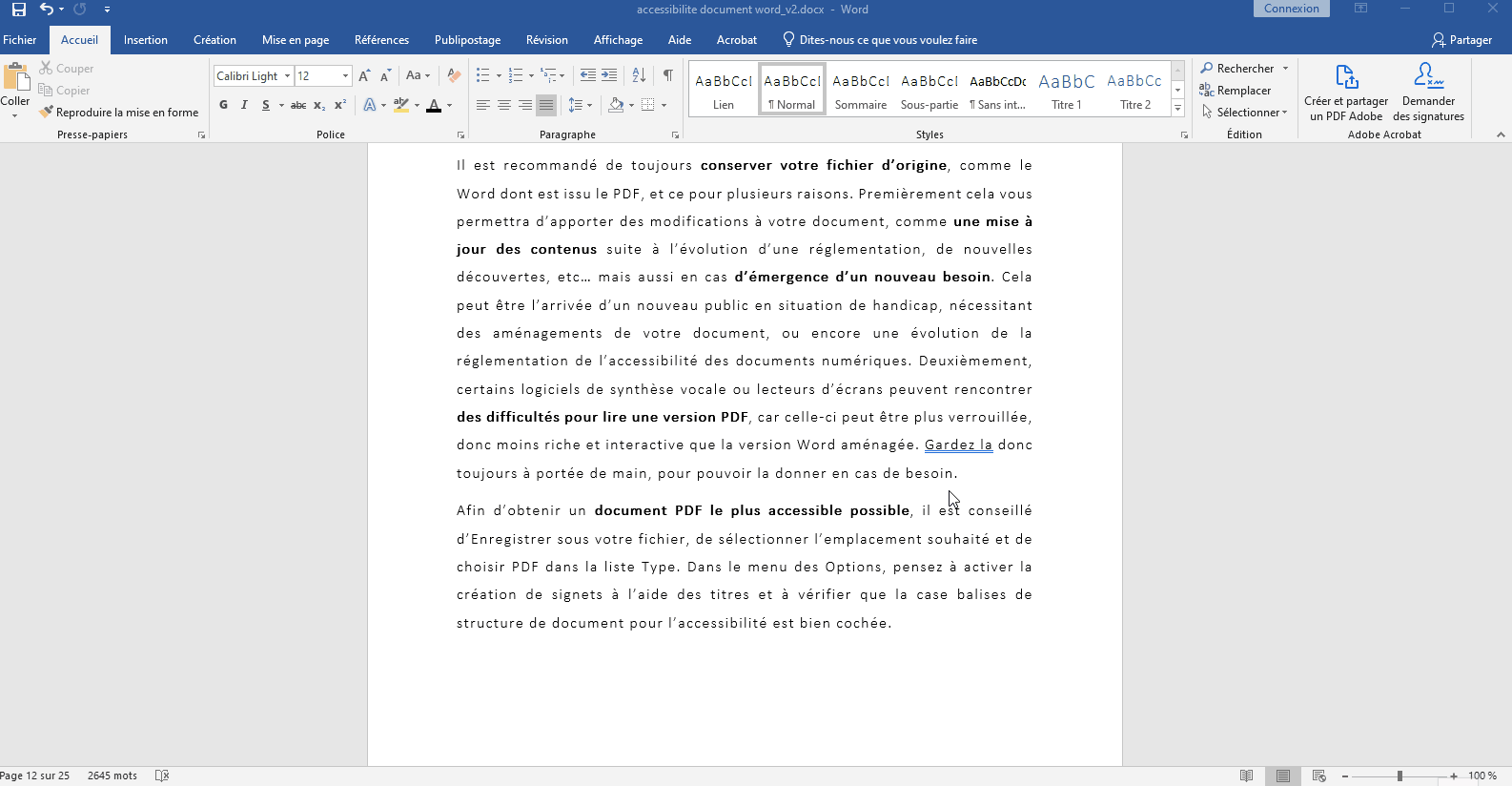The height and width of the screenshot is (786, 1512).
Task: Open the change case Aa dropdown
Action: click(418, 76)
